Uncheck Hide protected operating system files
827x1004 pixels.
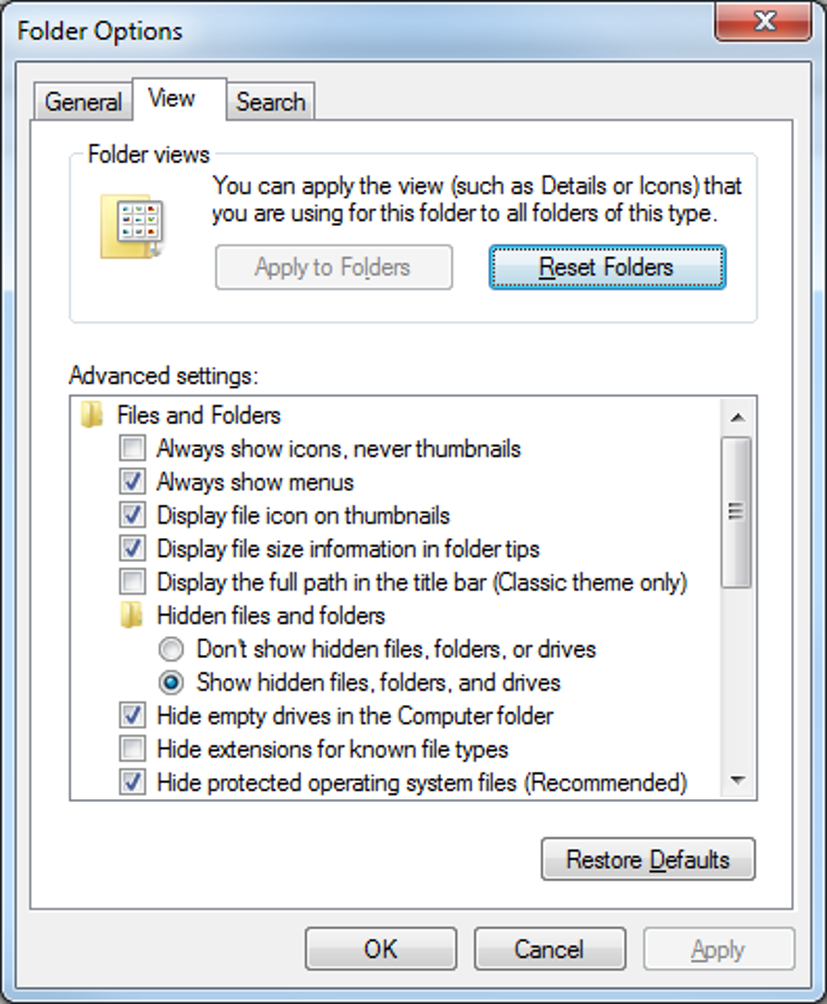(x=132, y=782)
